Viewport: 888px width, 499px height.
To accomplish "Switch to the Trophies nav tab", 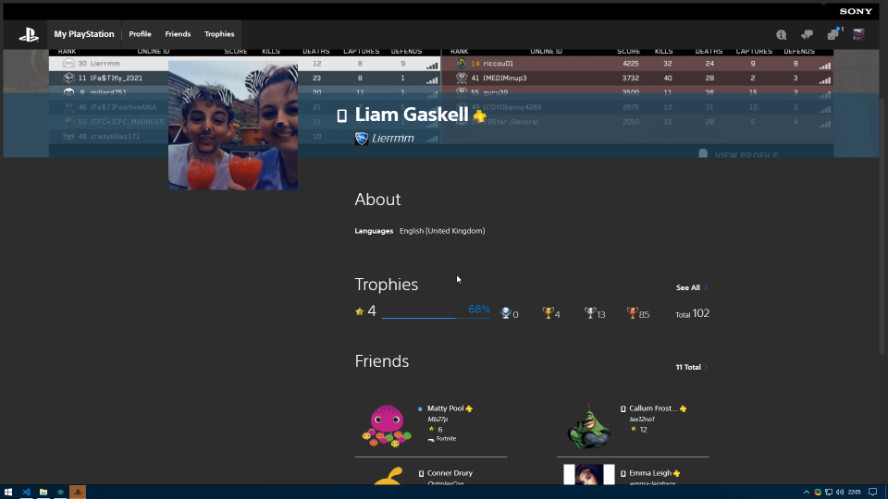I will pyautogui.click(x=219, y=34).
